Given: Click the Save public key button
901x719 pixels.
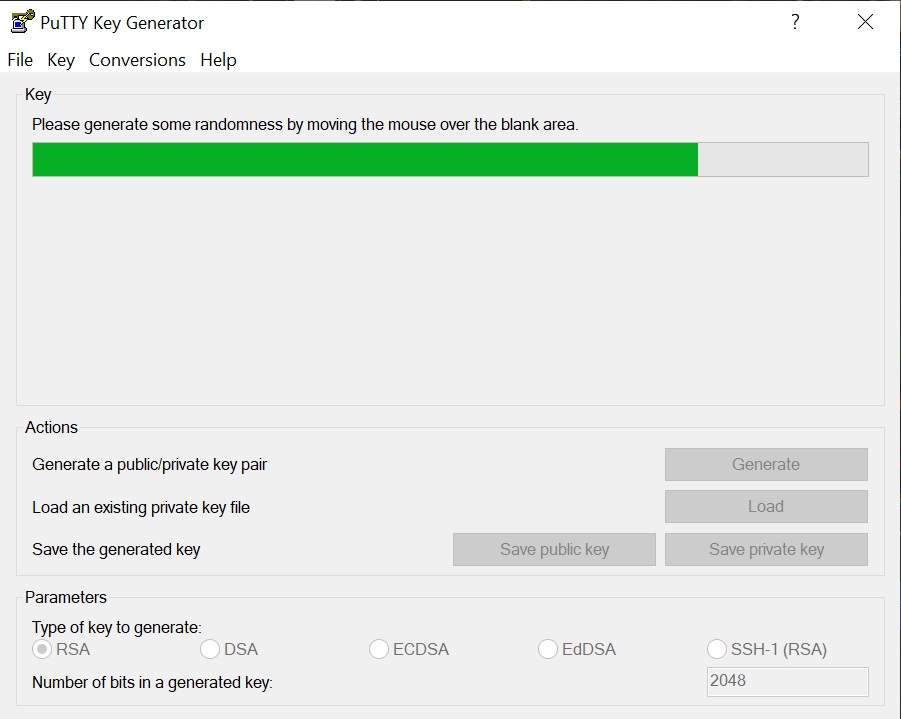Looking at the screenshot, I should tap(554, 549).
